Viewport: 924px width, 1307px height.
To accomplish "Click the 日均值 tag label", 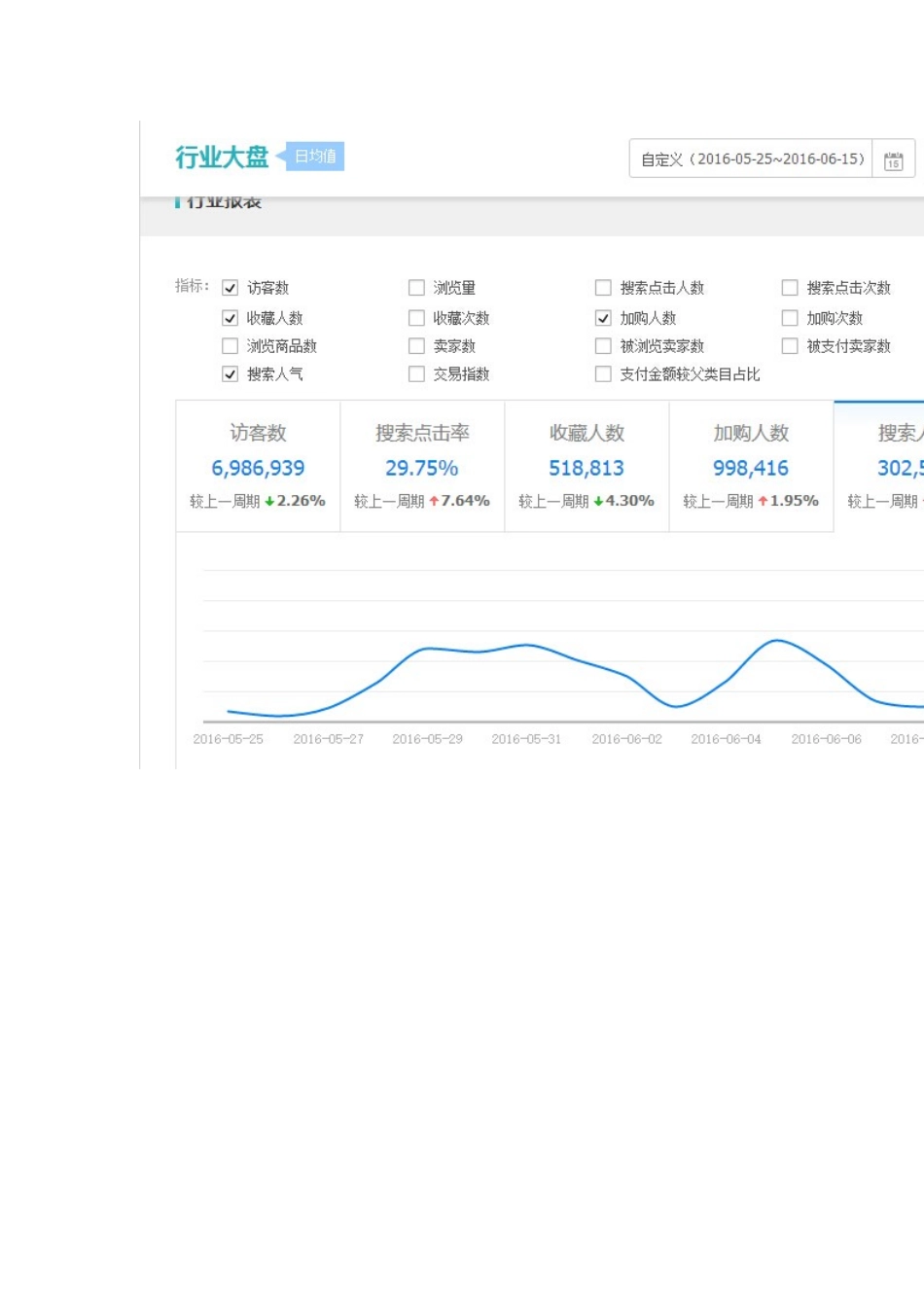I will pyautogui.click(x=315, y=157).
